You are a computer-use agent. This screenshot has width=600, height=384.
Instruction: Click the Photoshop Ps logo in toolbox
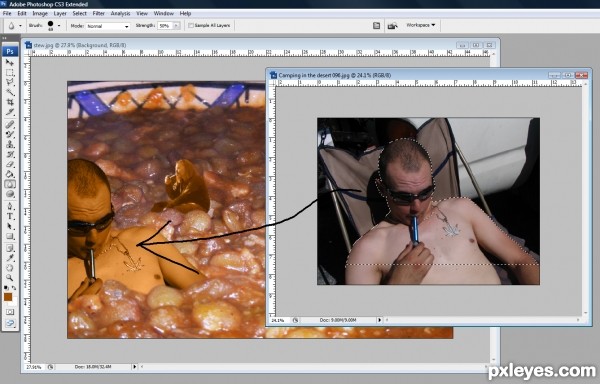coord(10,51)
